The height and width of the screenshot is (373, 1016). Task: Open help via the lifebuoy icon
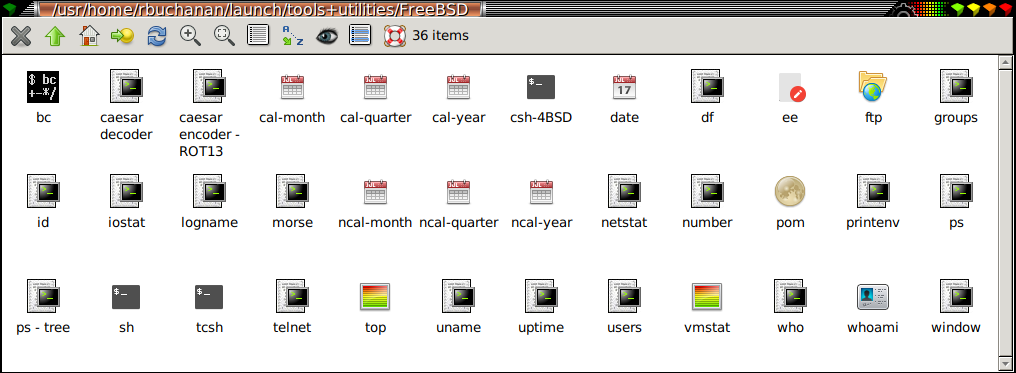pyautogui.click(x=395, y=36)
